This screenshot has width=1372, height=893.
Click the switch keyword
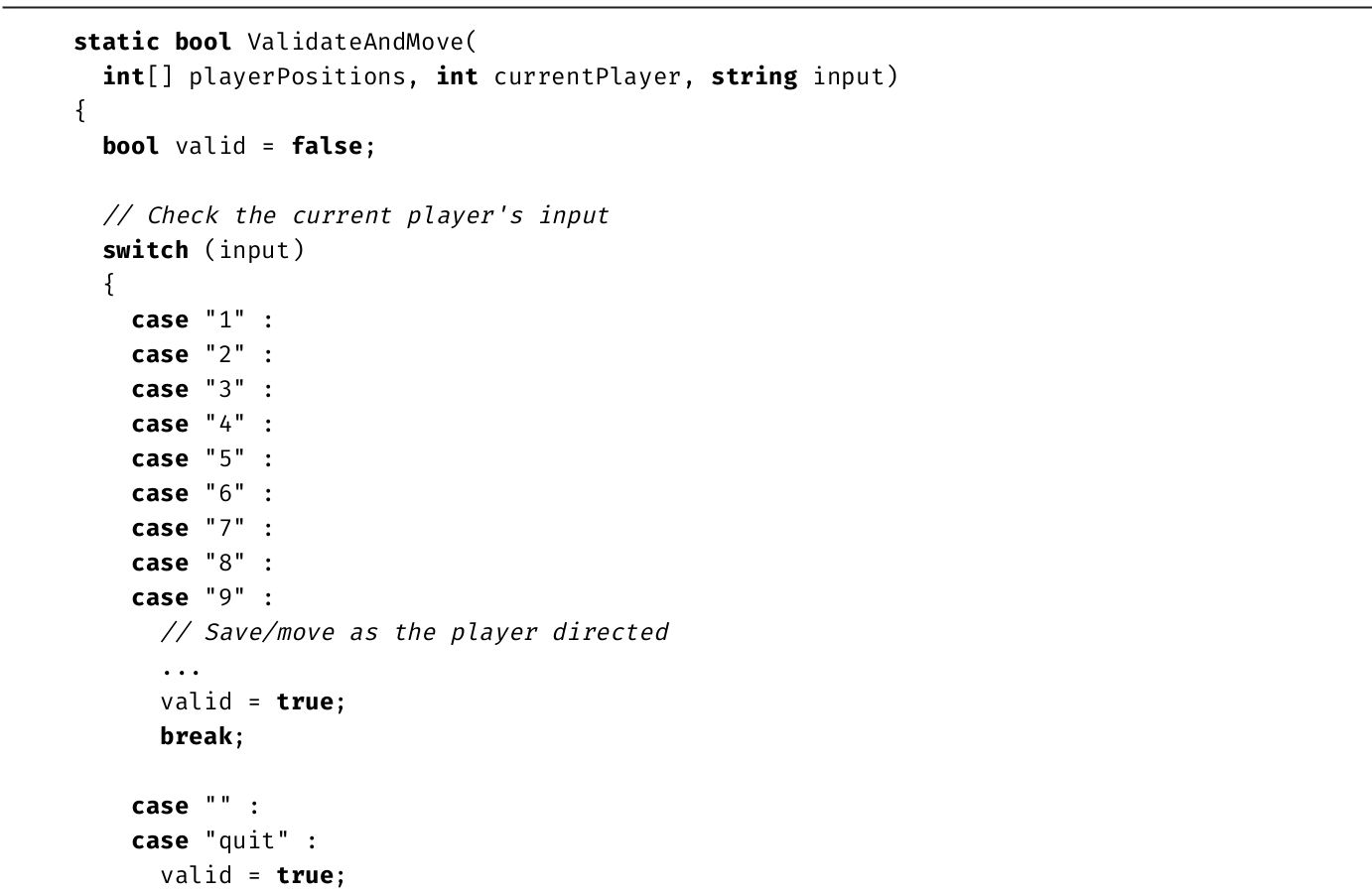coord(145,250)
